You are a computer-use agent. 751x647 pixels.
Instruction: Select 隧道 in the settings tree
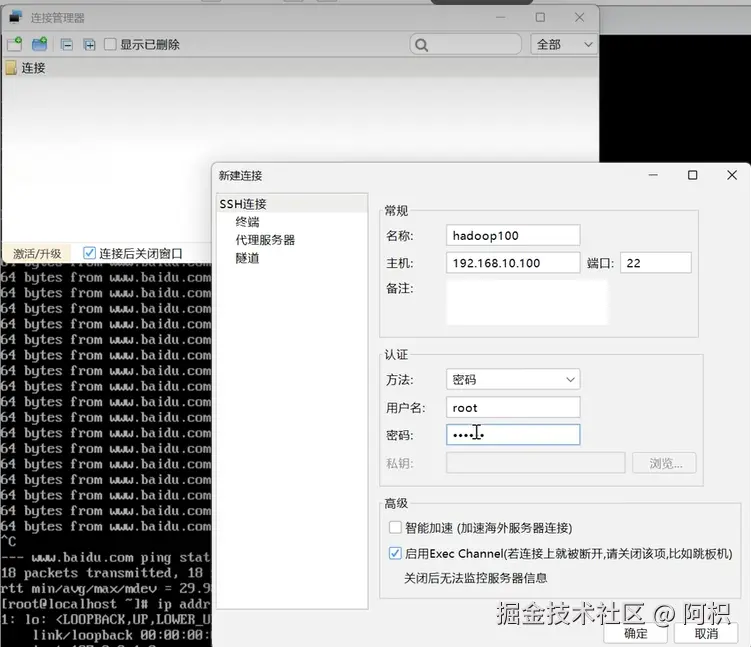(x=247, y=258)
